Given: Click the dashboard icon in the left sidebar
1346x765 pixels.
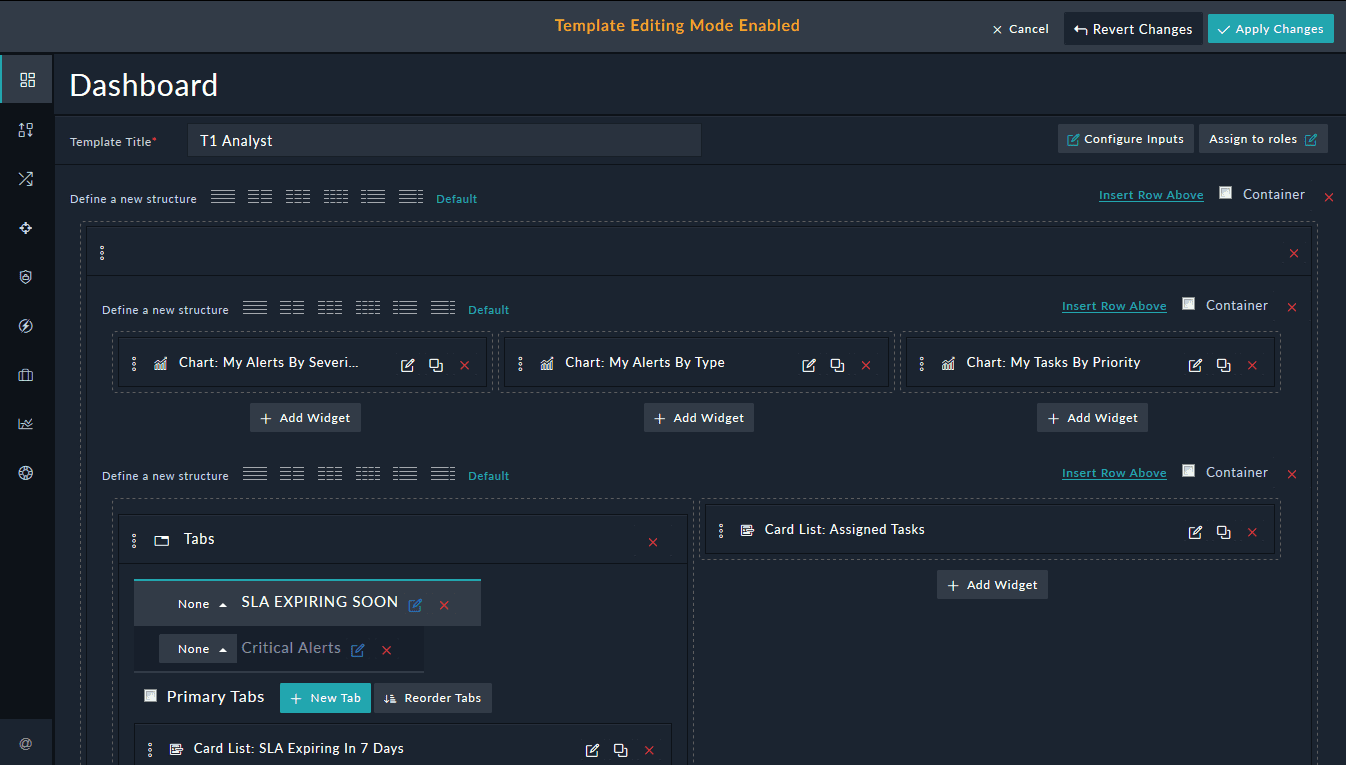Looking at the screenshot, I should tap(27, 80).
